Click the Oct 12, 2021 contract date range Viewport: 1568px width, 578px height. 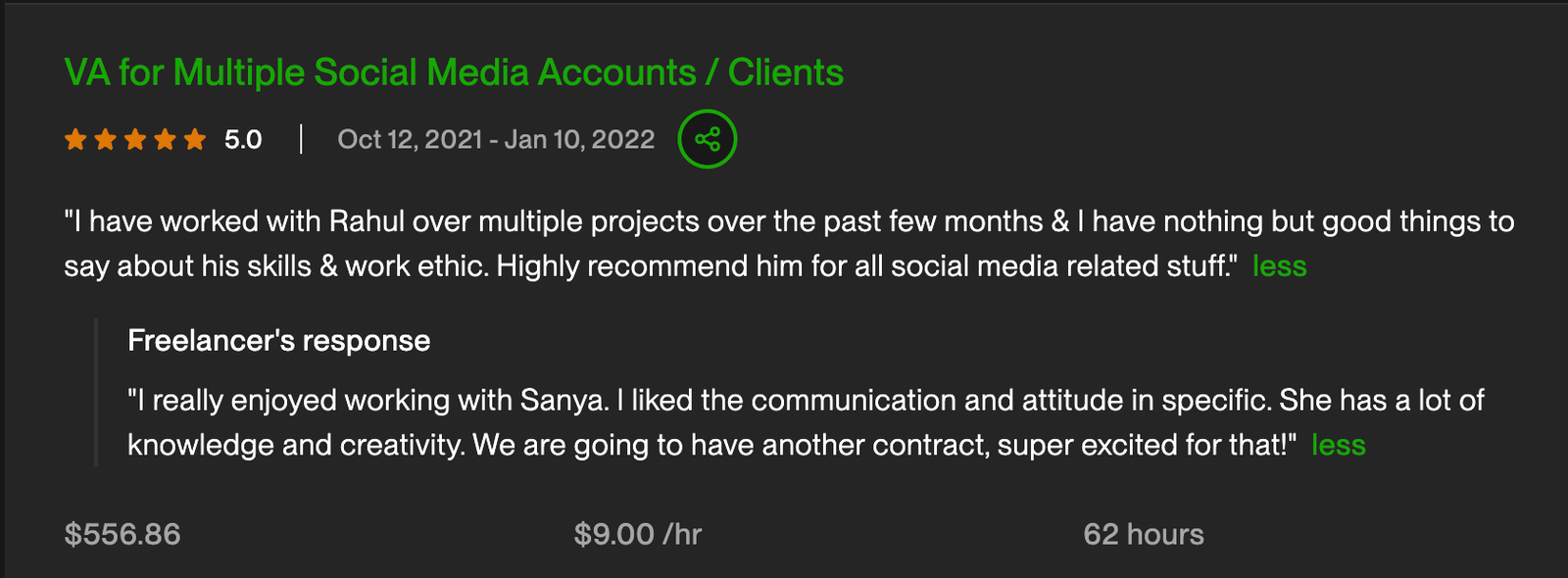(496, 139)
